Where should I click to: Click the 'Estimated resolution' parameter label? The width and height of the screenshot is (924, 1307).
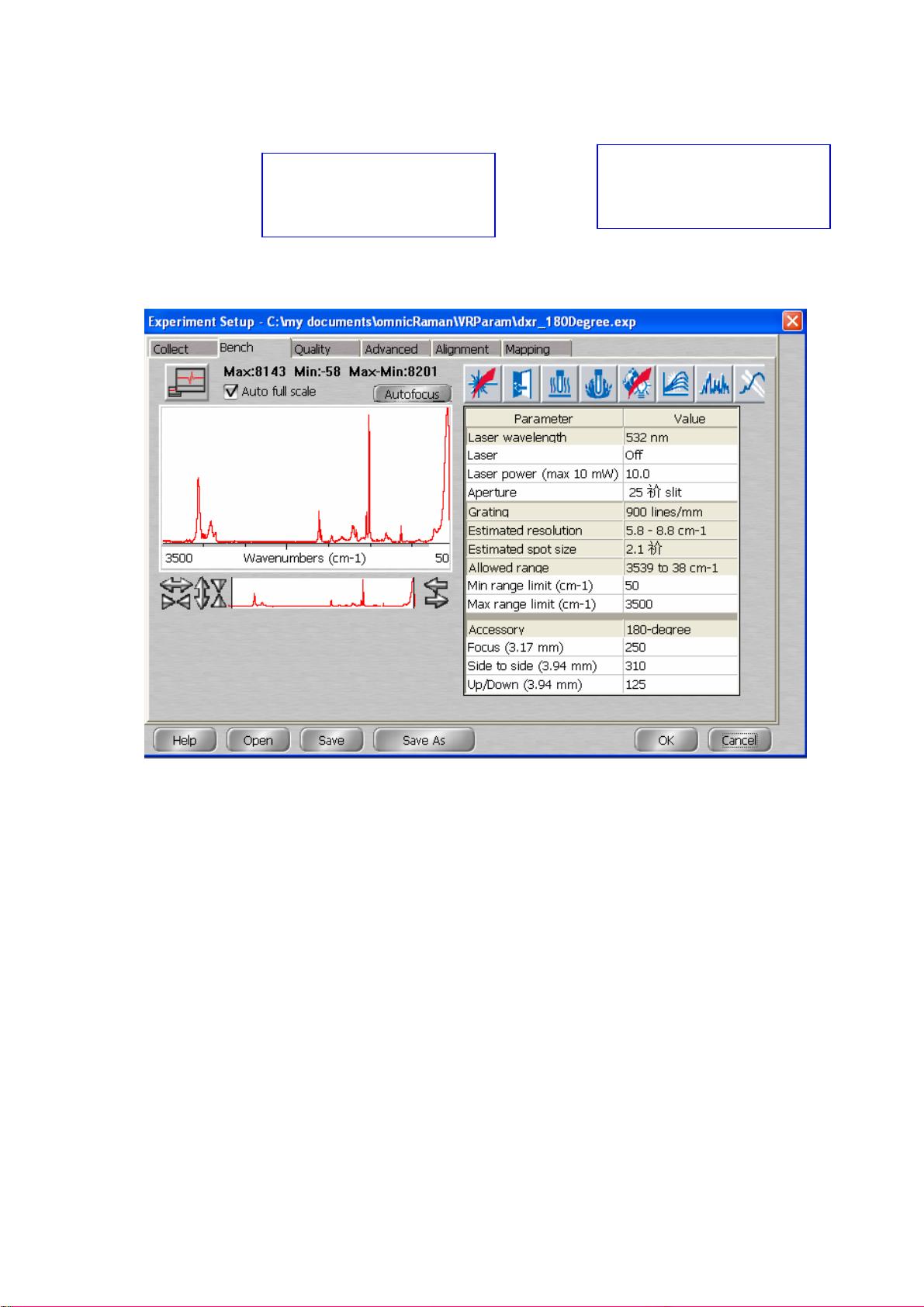(525, 531)
